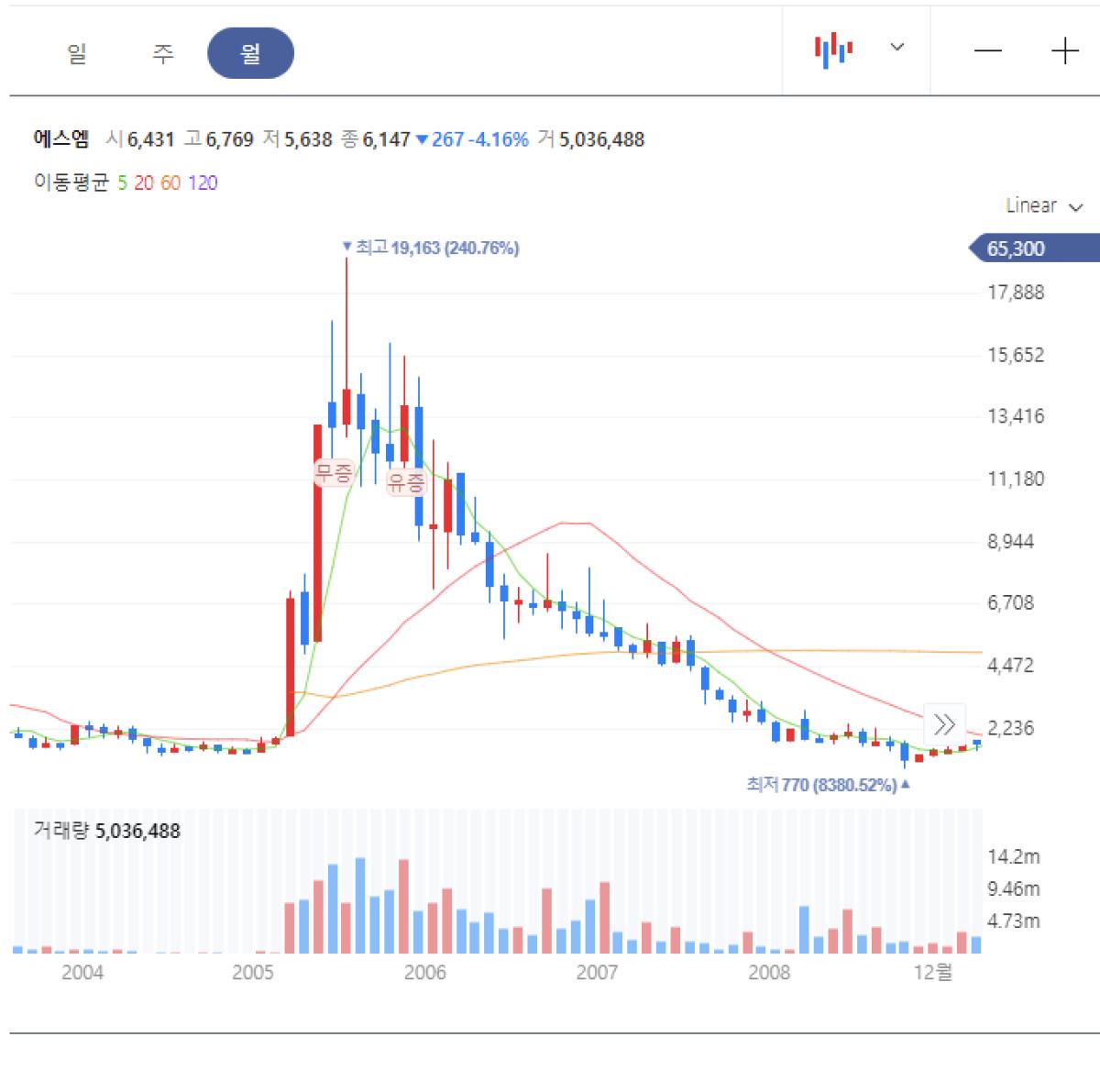Toggle the 60-period moving average
Viewport: 1100px width, 1092px height.
pyautogui.click(x=170, y=183)
